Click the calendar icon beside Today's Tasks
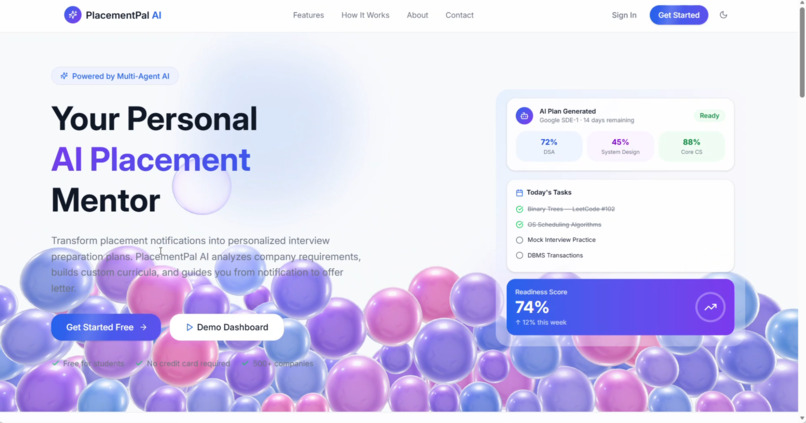 (519, 193)
